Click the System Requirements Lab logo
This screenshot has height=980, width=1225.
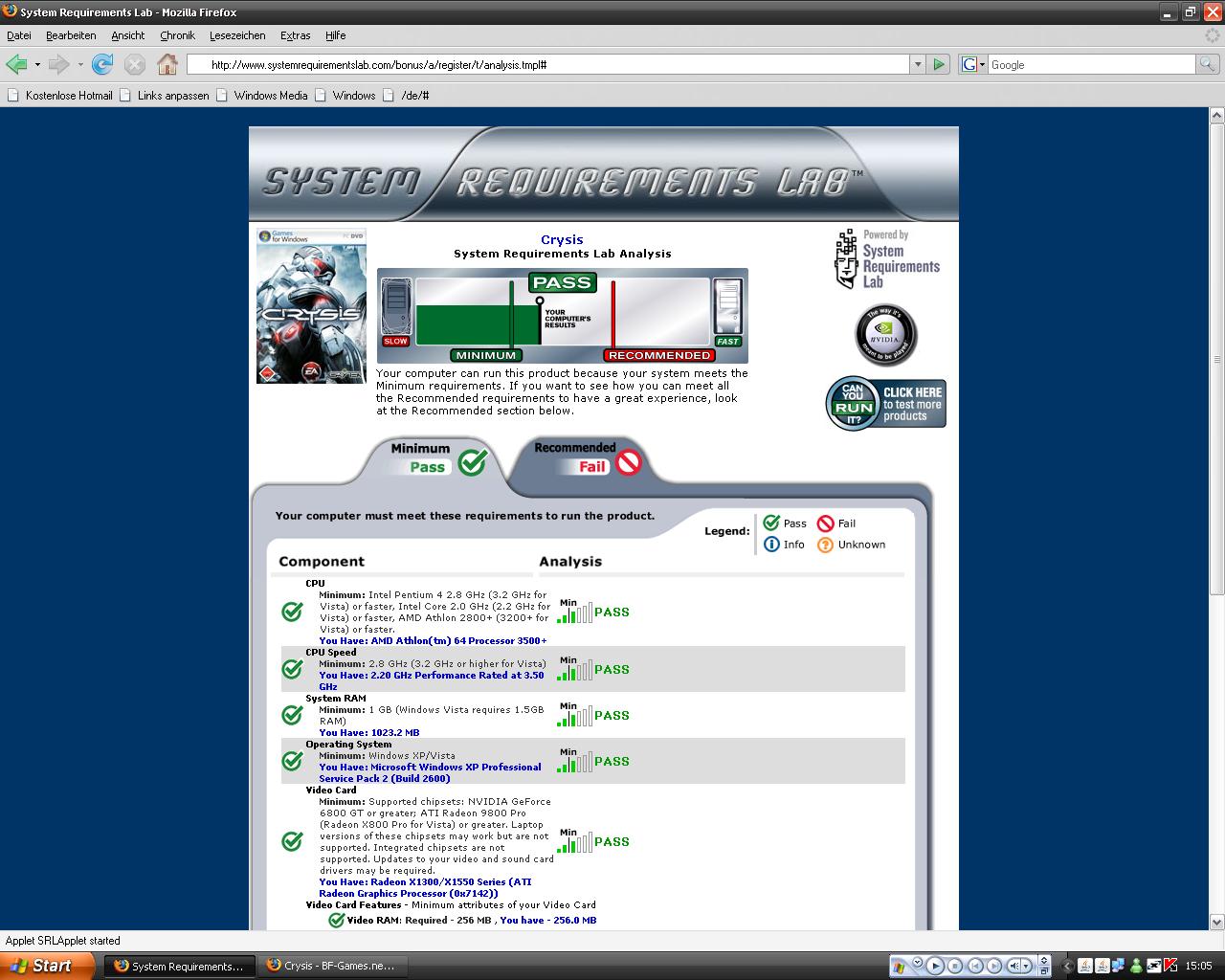click(x=887, y=258)
